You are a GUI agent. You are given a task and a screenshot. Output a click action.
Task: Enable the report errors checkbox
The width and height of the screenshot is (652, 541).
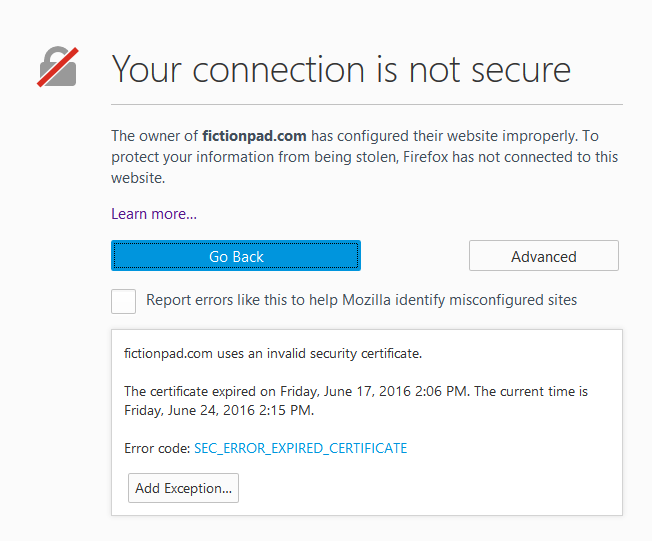[x=124, y=301]
